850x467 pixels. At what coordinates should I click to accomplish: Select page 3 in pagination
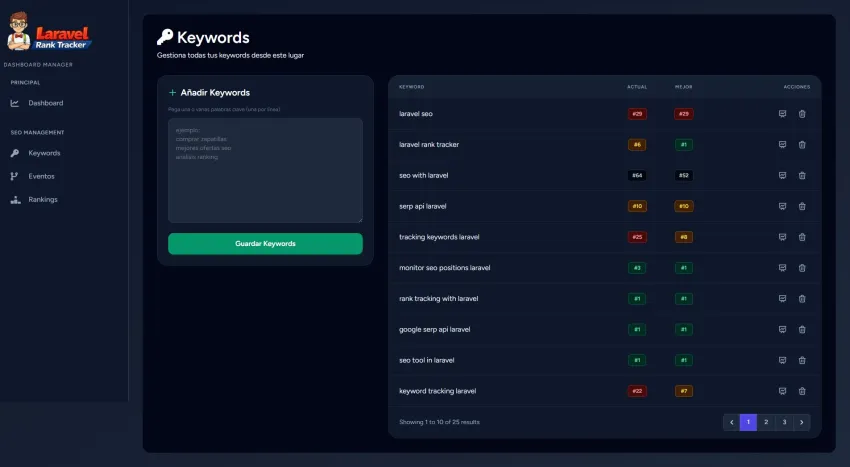click(784, 422)
